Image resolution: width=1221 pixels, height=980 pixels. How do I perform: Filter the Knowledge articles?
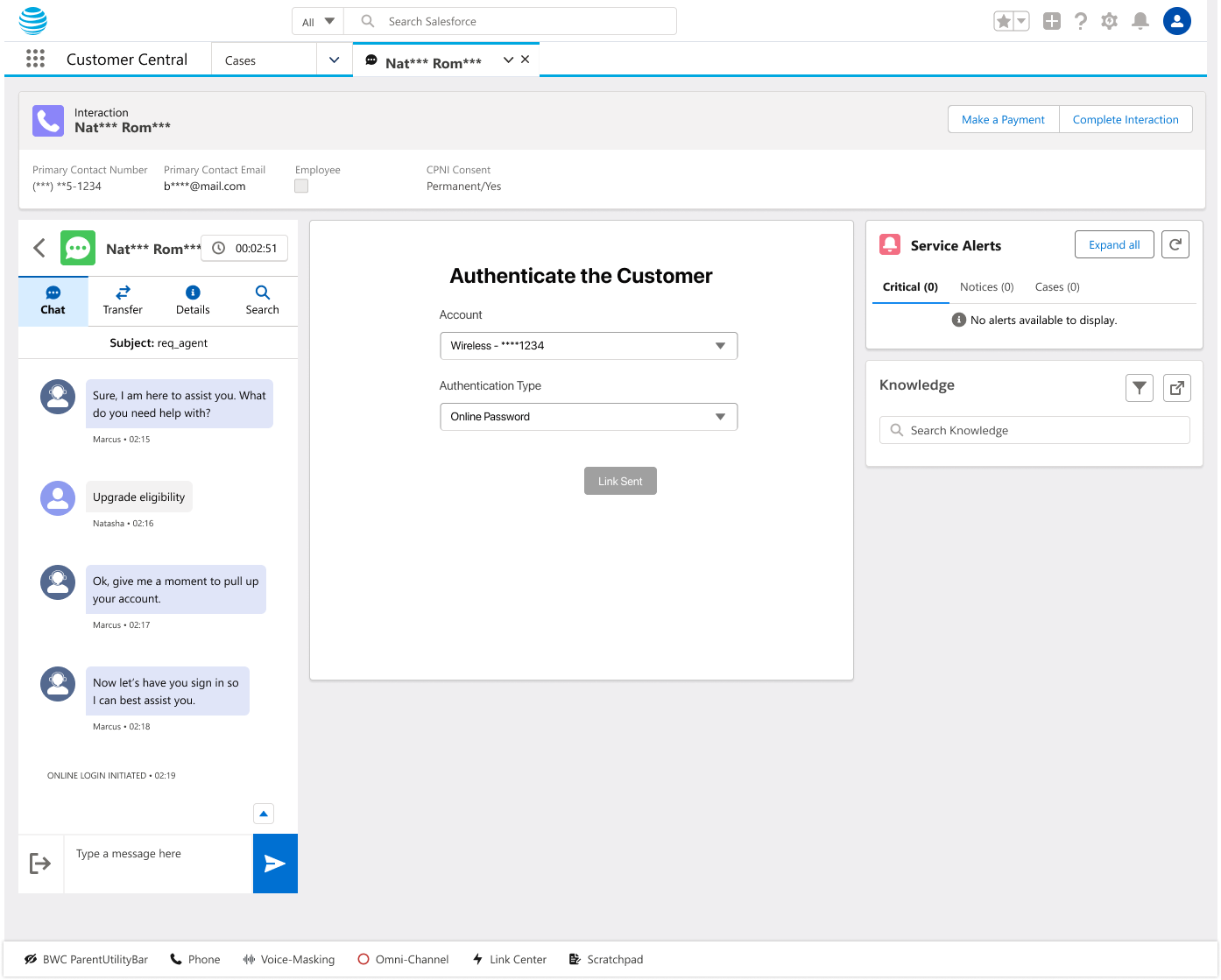[1140, 387]
